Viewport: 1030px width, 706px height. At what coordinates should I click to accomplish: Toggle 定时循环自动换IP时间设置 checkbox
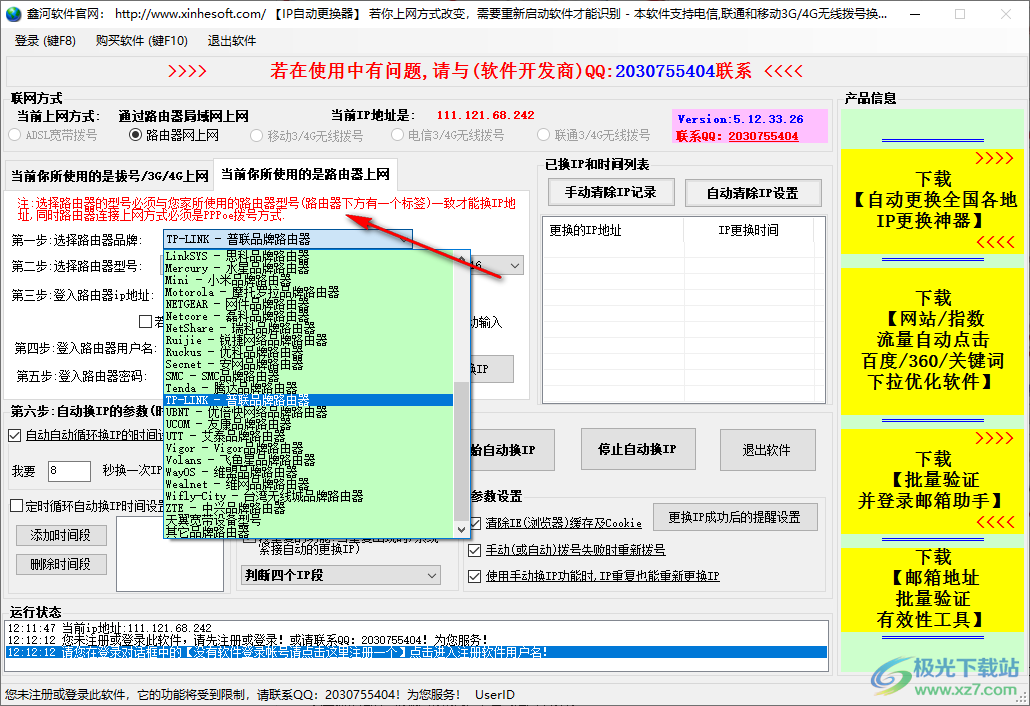tap(16, 506)
